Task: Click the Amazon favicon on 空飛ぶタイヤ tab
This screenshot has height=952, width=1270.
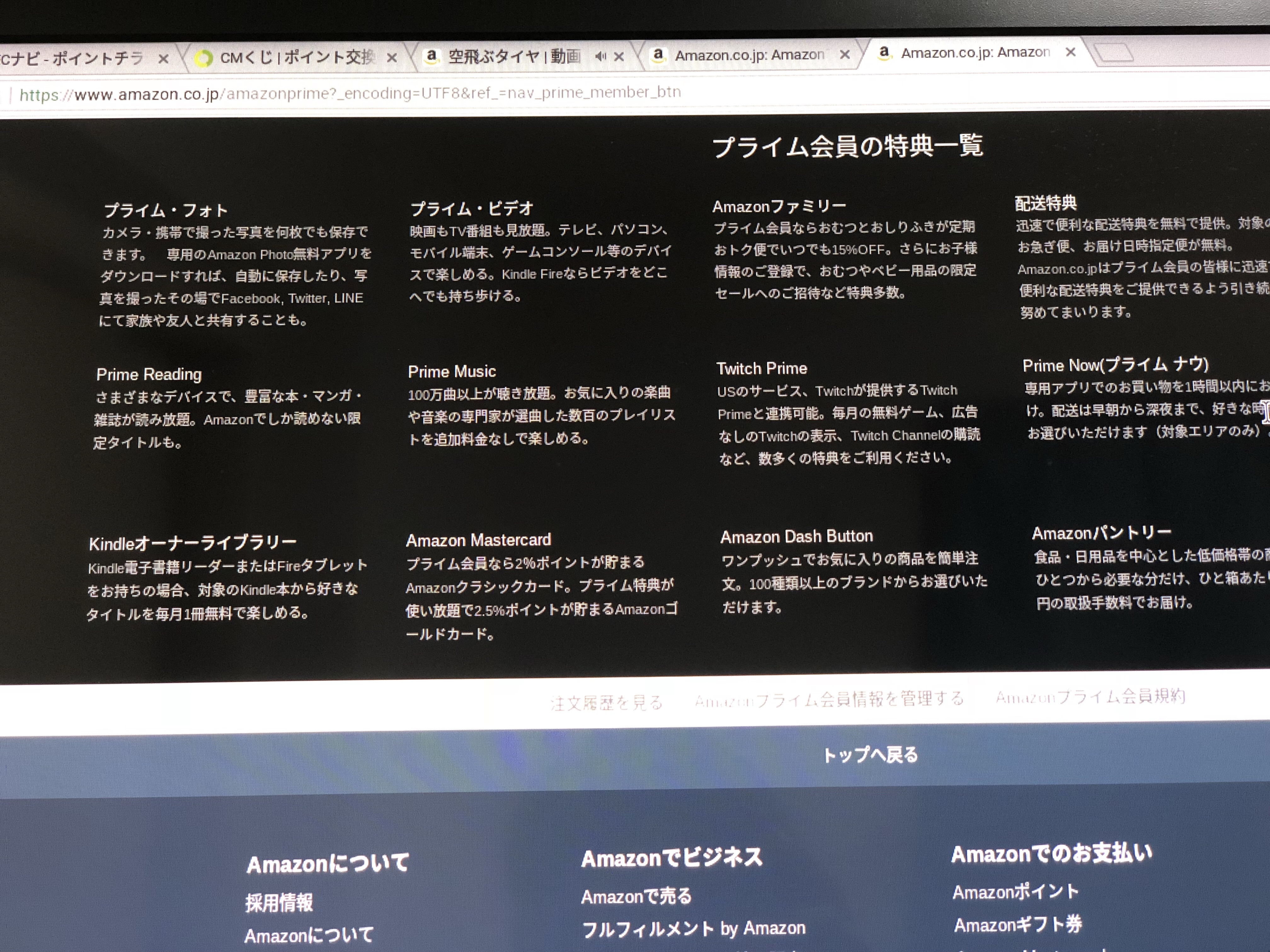Action: coord(432,56)
